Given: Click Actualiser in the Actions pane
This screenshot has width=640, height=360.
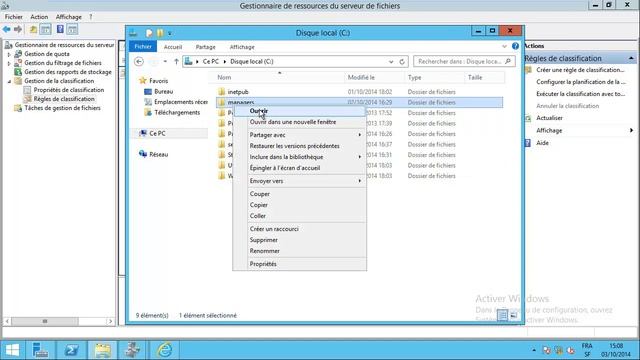Looking at the screenshot, I should coord(549,118).
